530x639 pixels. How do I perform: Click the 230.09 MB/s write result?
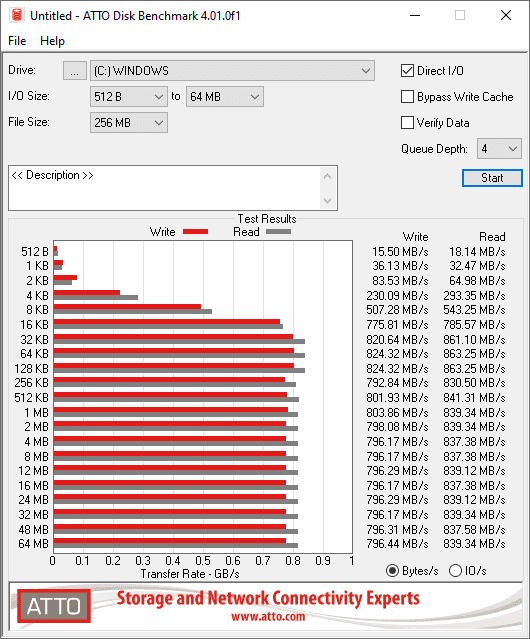(x=397, y=295)
